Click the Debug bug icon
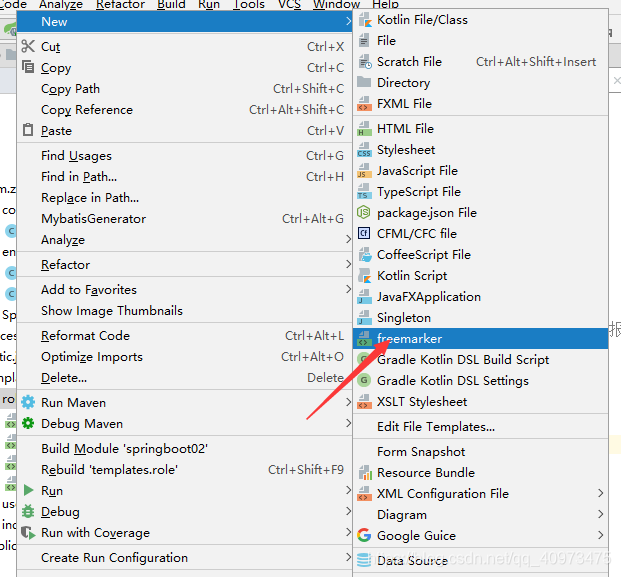 coord(28,511)
